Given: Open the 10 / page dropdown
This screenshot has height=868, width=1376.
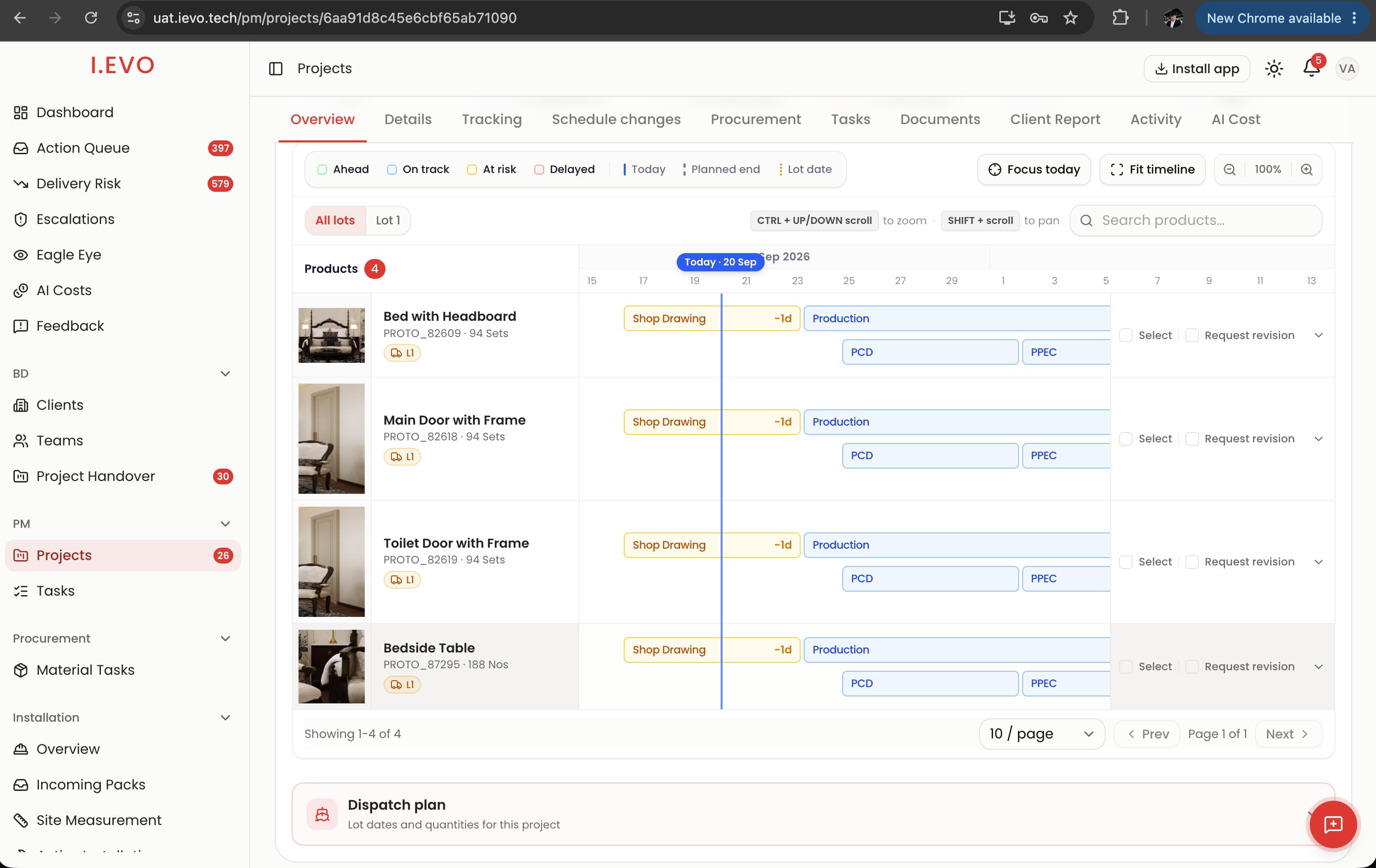Looking at the screenshot, I should (1042, 734).
